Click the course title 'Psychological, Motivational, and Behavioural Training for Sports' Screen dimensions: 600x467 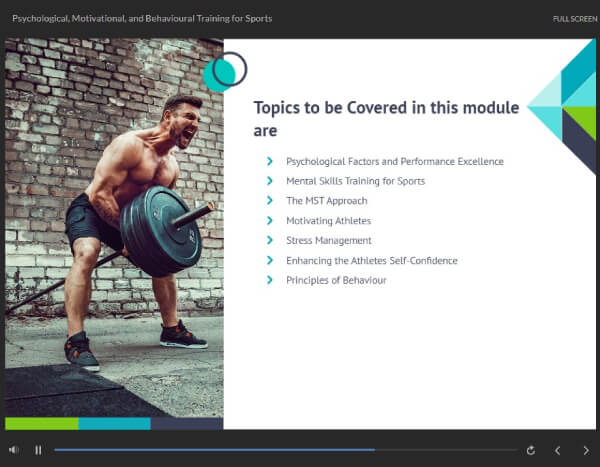click(x=142, y=18)
